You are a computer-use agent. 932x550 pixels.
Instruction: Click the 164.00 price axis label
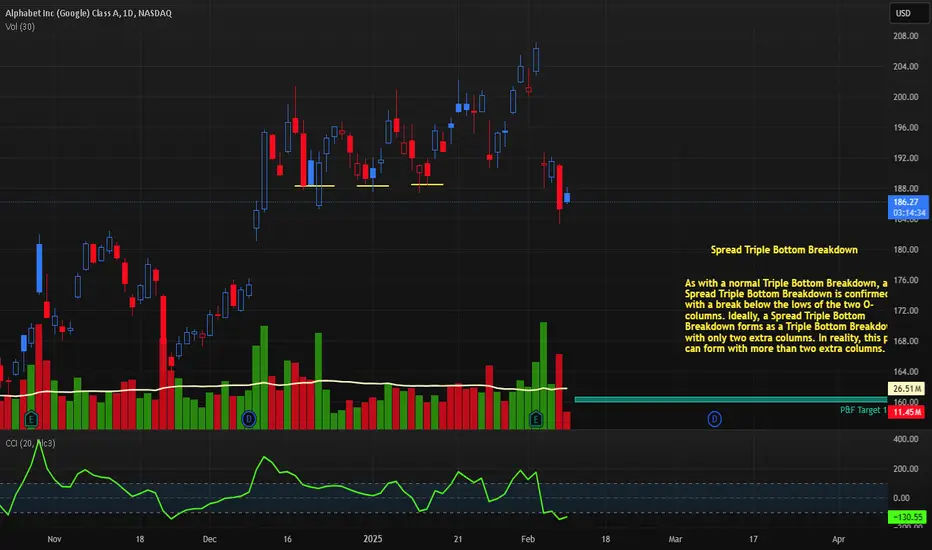[906, 372]
